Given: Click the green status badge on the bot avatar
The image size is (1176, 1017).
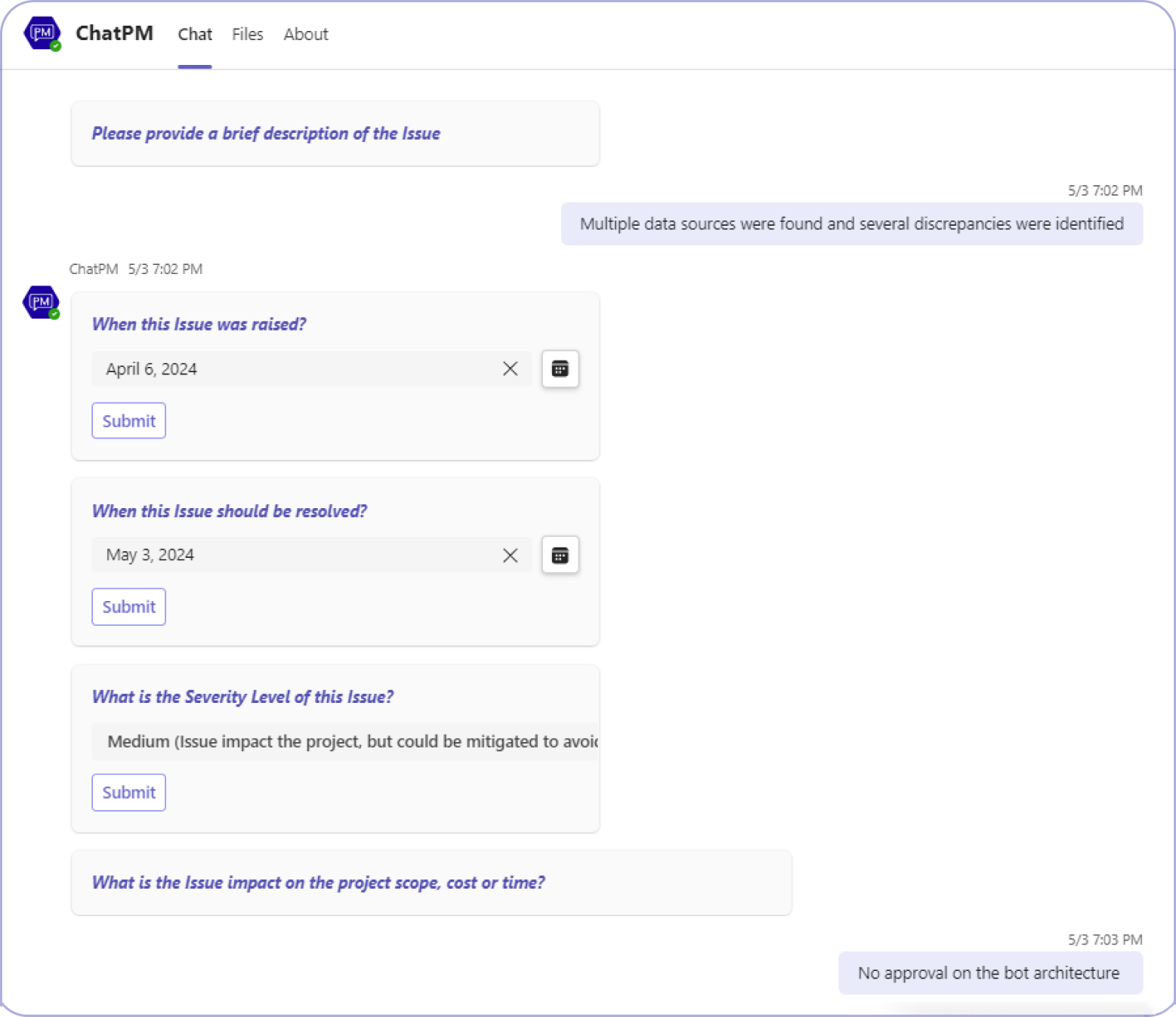Looking at the screenshot, I should pos(54,314).
